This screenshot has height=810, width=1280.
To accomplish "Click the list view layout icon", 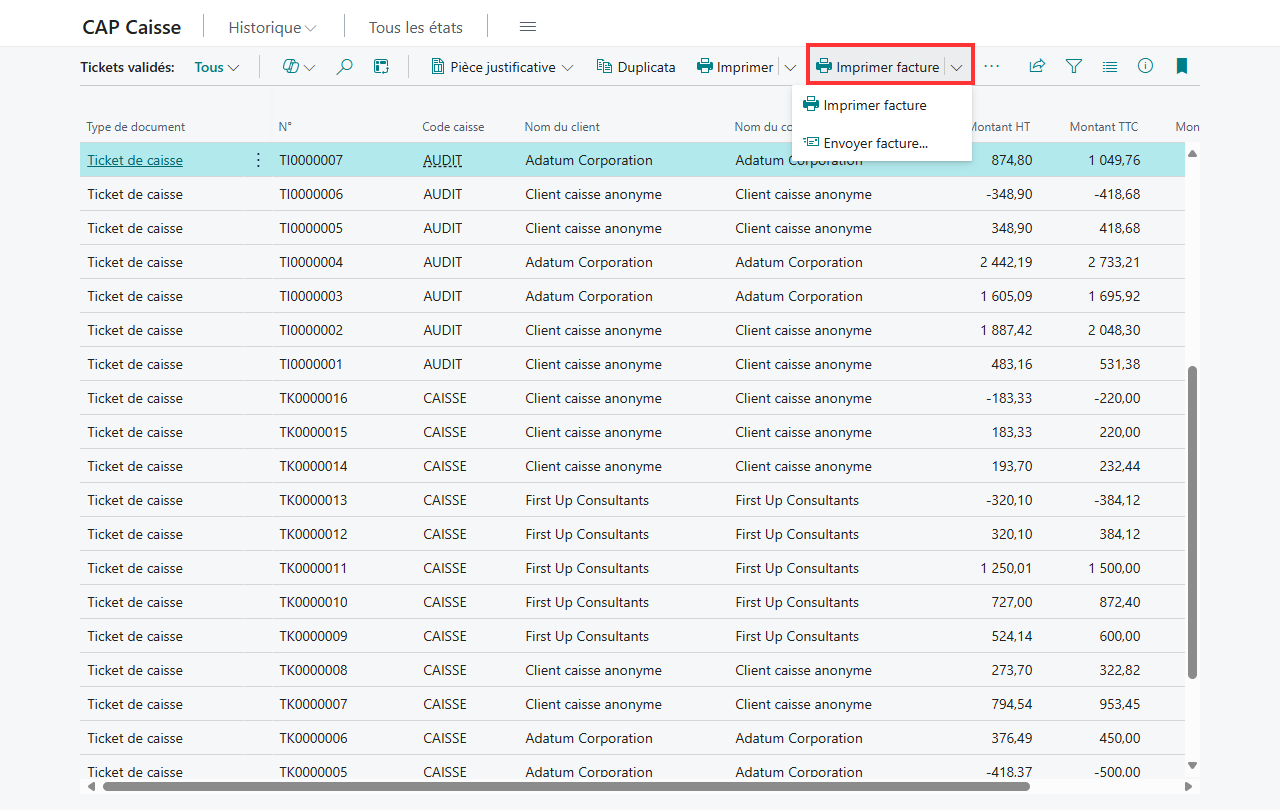I will pos(1110,67).
